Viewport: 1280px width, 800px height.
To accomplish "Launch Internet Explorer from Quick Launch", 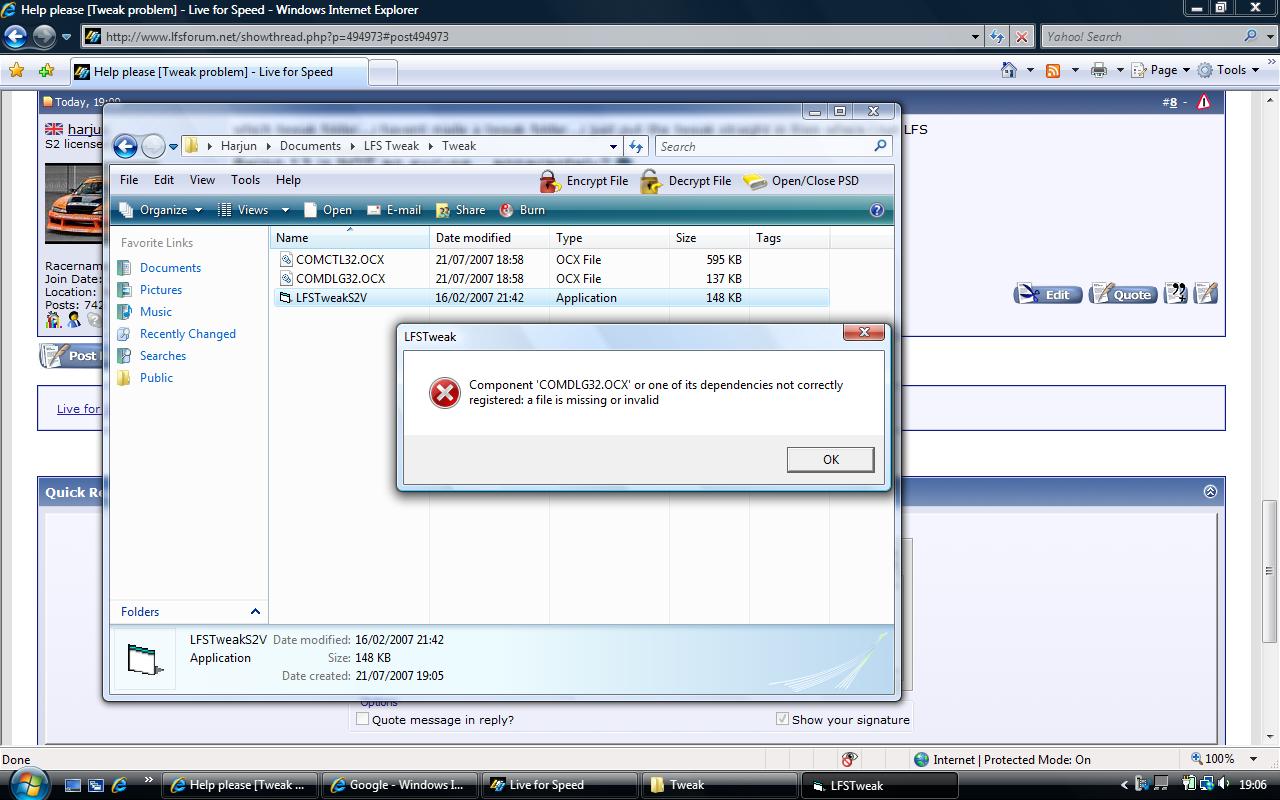I will (x=119, y=785).
